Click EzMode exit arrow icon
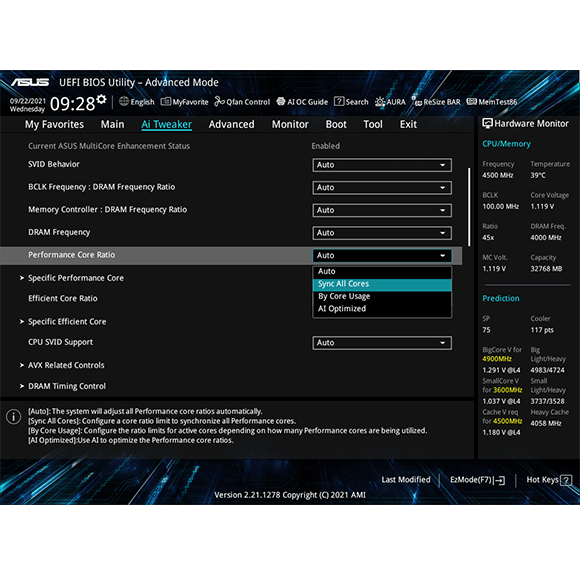Viewport: 580px width, 580px height. [499, 480]
